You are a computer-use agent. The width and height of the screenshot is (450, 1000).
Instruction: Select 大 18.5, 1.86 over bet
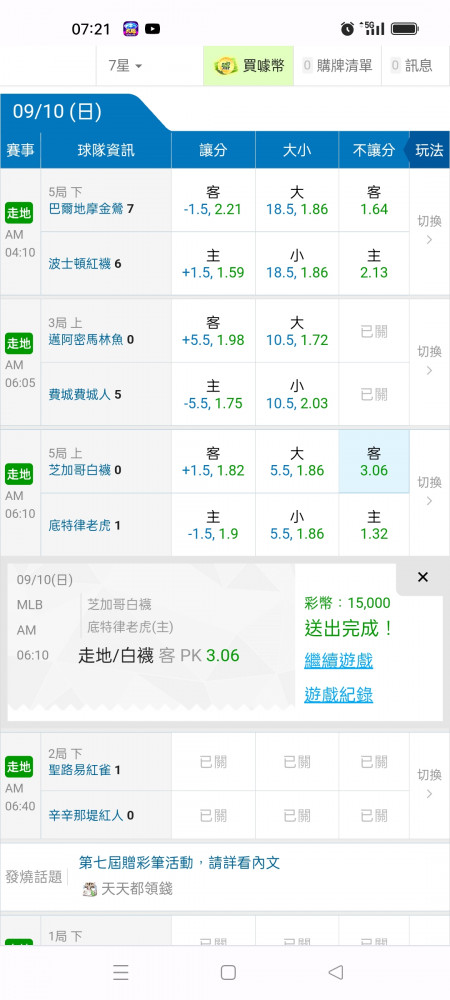297,200
